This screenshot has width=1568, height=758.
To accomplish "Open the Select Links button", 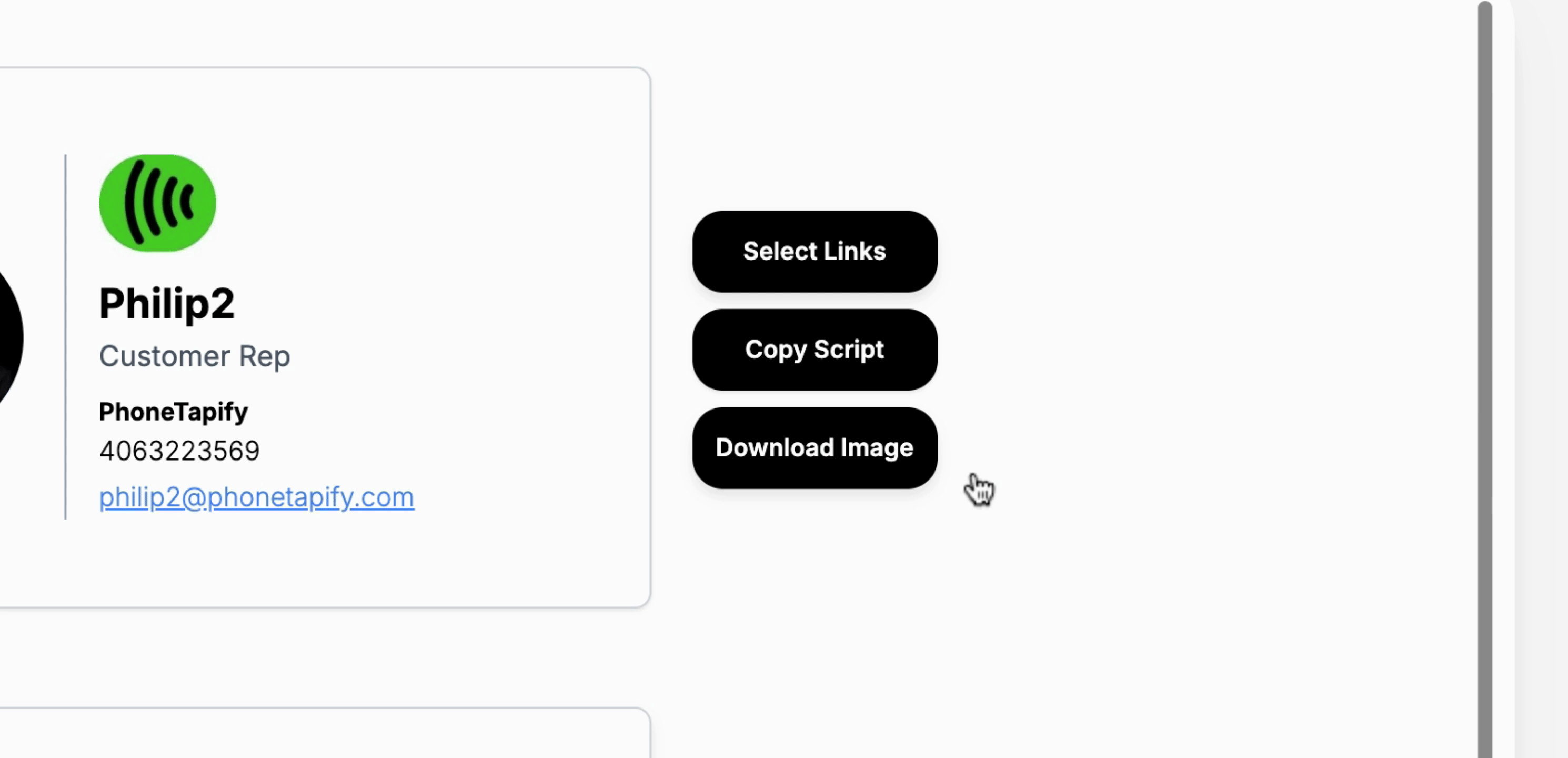I will click(815, 252).
